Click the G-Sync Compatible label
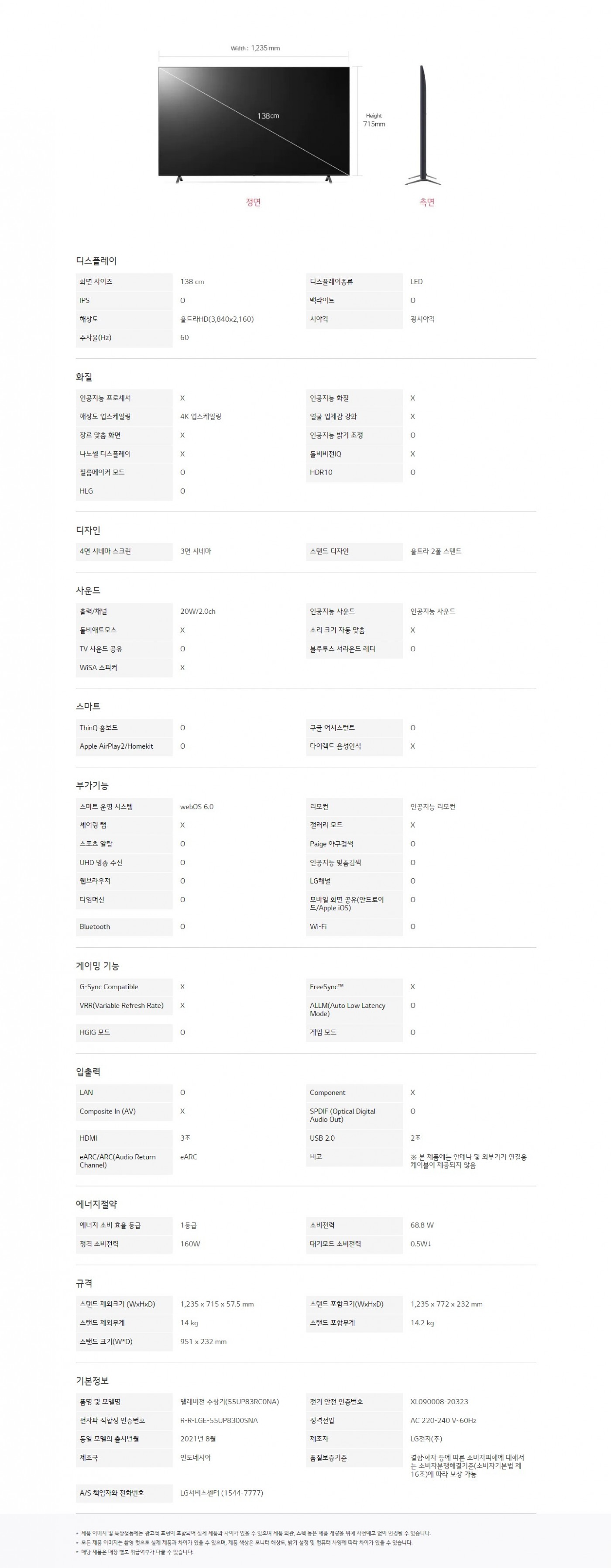Screen dimensions: 611x1568 coord(108,987)
